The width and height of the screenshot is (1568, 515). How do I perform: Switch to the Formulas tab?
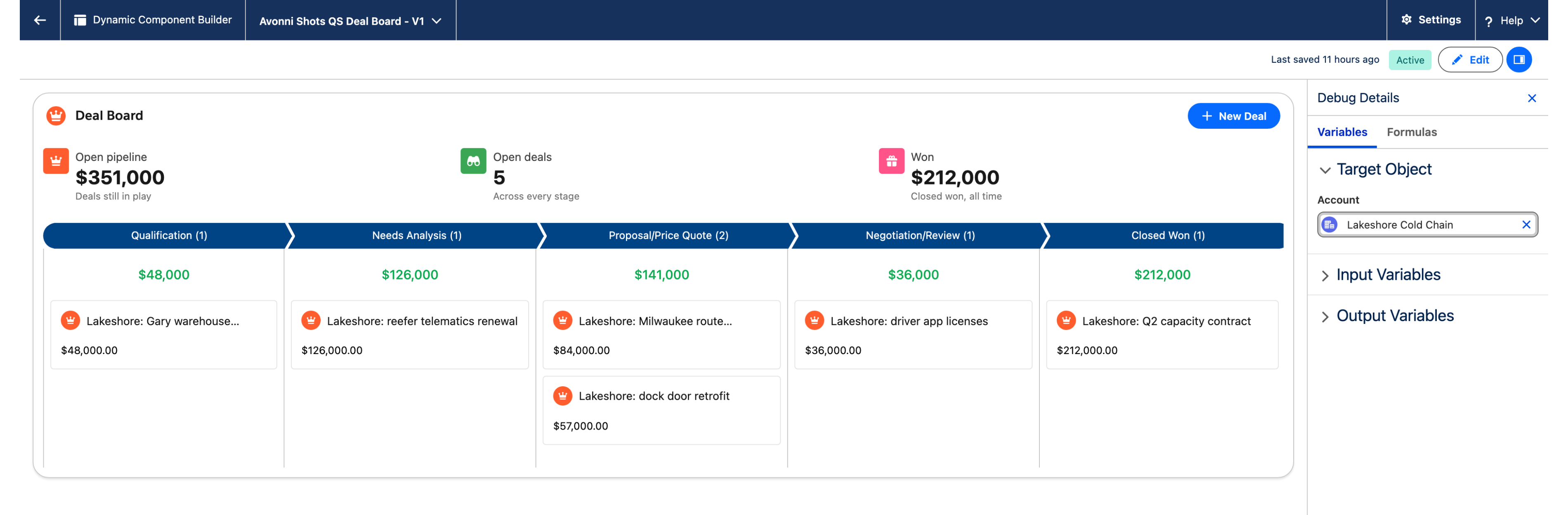tap(1411, 132)
